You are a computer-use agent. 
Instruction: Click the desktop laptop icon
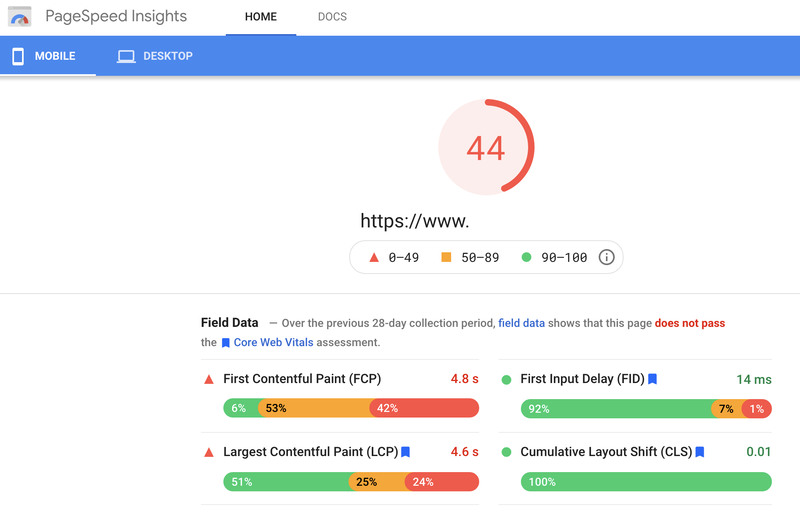(x=126, y=57)
